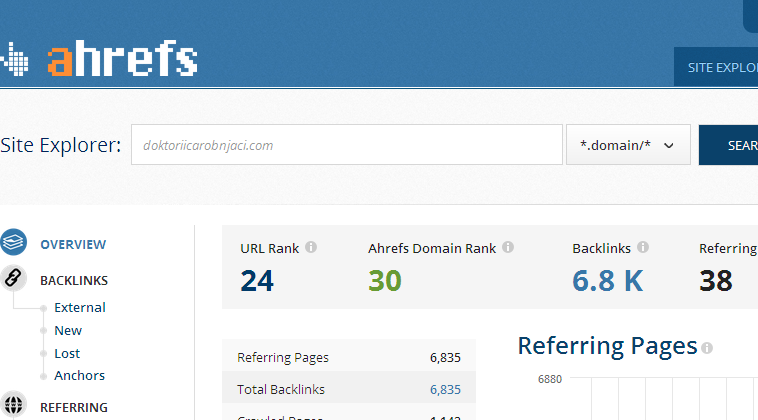Click the Search button
This screenshot has height=420, width=758.
coord(729,145)
